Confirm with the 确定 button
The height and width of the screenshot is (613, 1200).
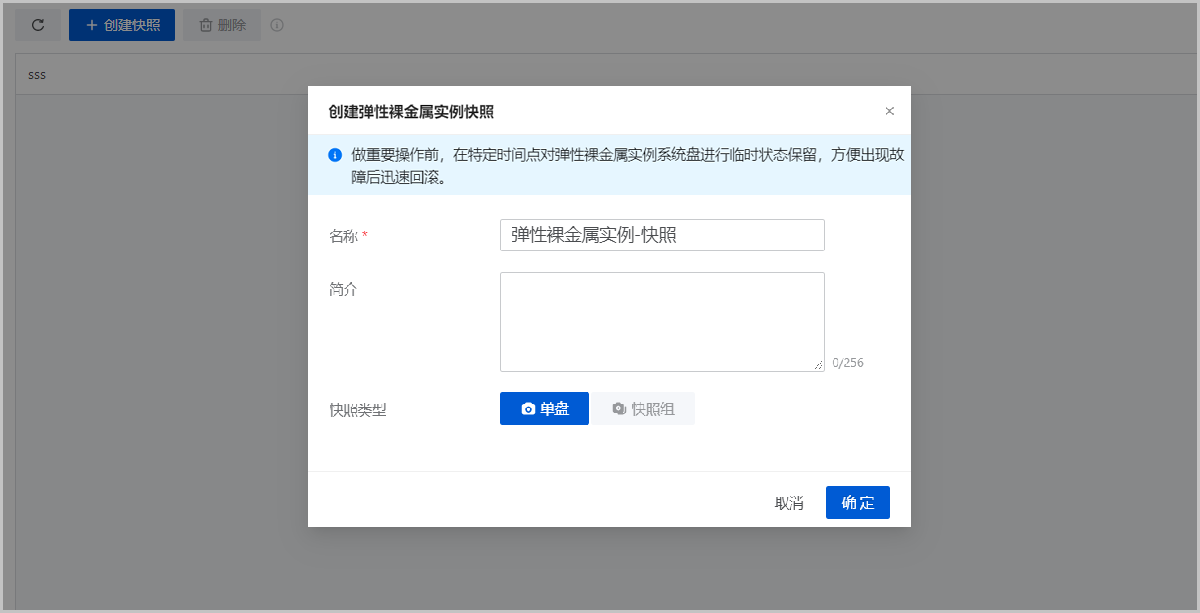point(857,502)
